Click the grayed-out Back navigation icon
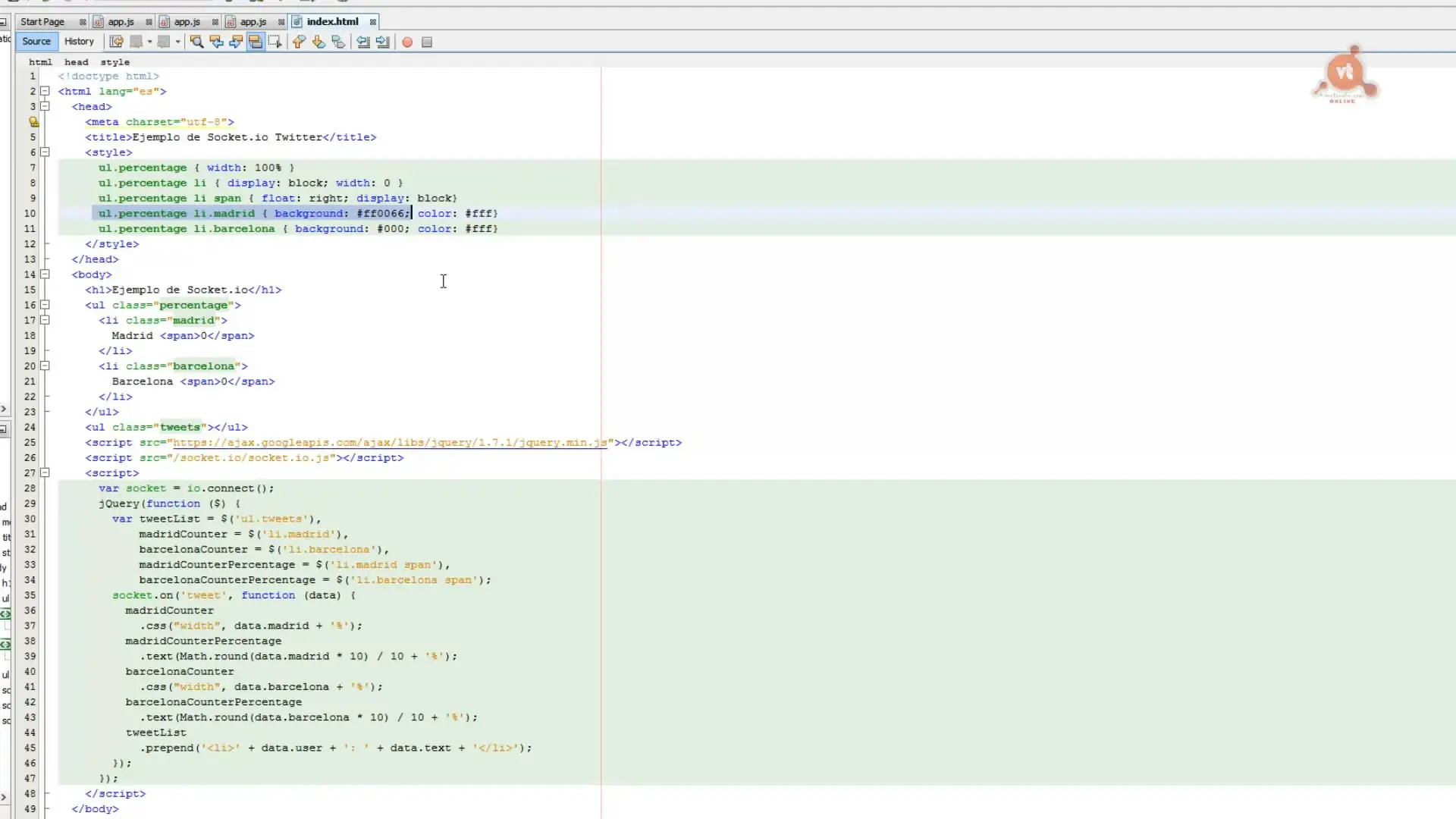The height and width of the screenshot is (819, 1456). coord(136,42)
